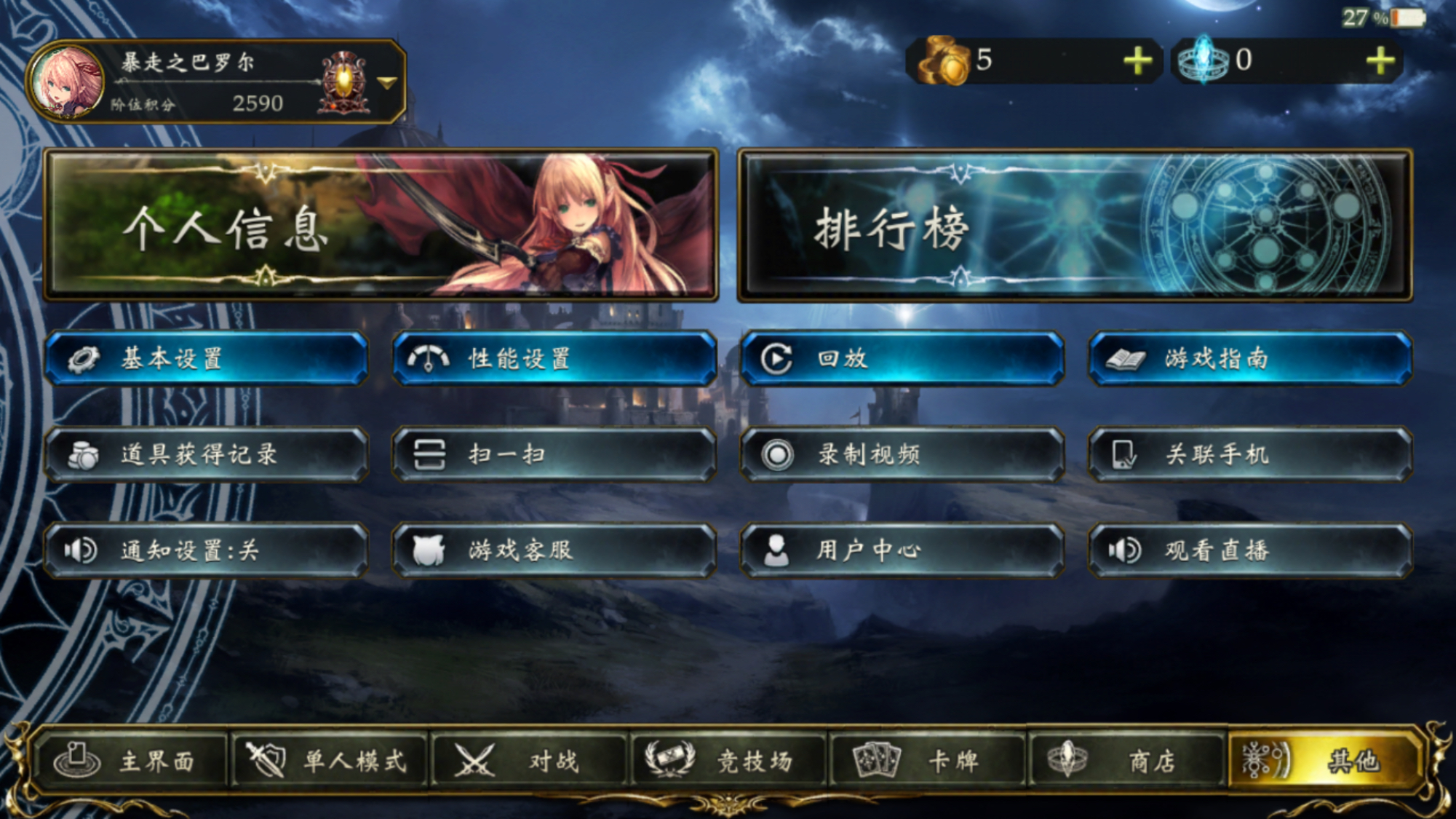1456x819 pixels.
Task: Open 关联手机 phone link
Action: [1250, 454]
